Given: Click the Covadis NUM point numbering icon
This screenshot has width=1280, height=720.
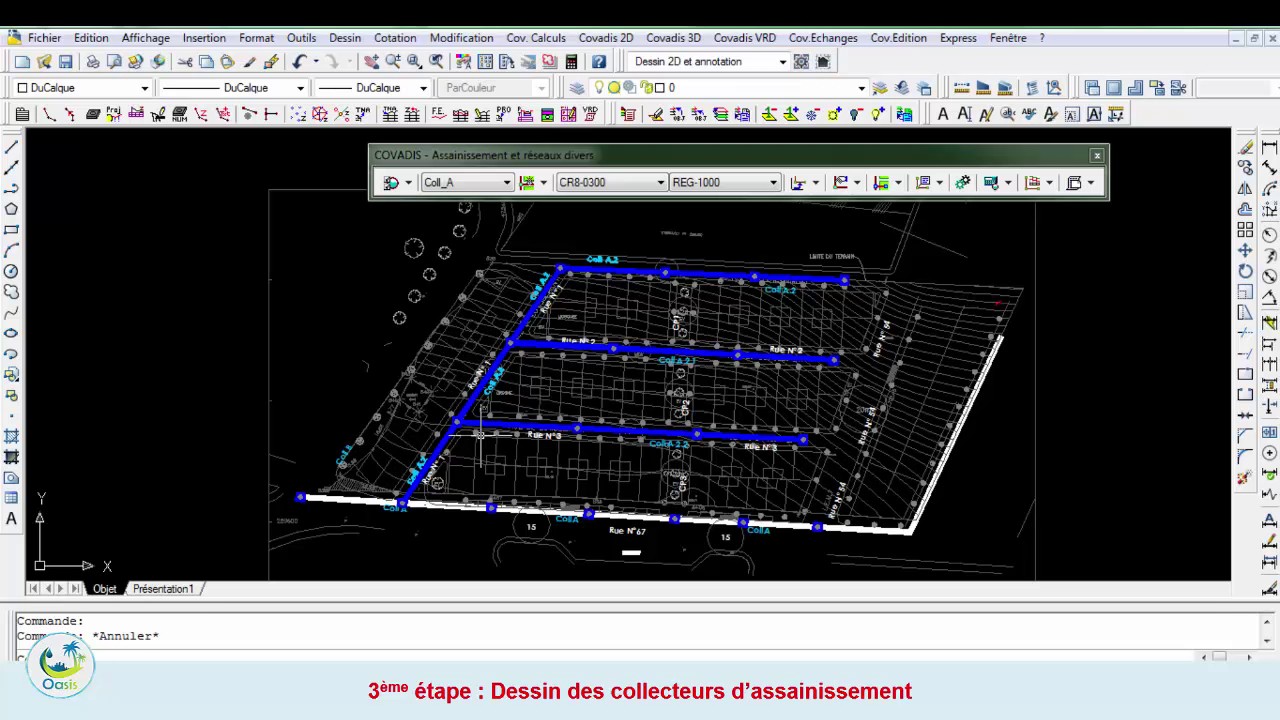Looking at the screenshot, I should click(x=180, y=115).
